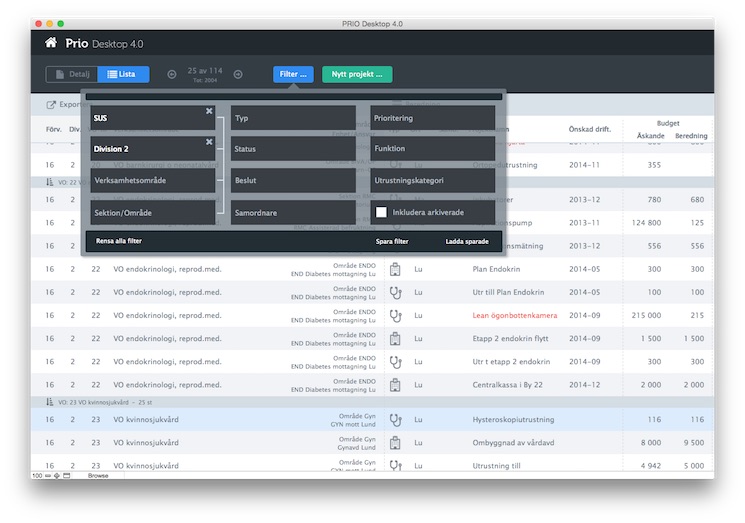Switch to Lista view
The height and width of the screenshot is (523, 745).
(123, 74)
